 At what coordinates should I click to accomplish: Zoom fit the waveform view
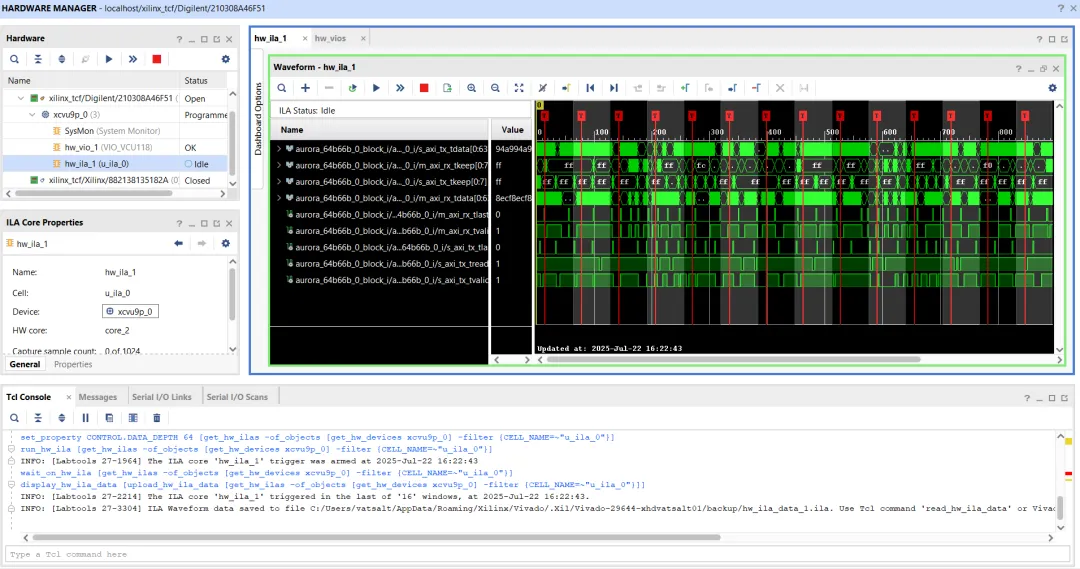(x=519, y=88)
